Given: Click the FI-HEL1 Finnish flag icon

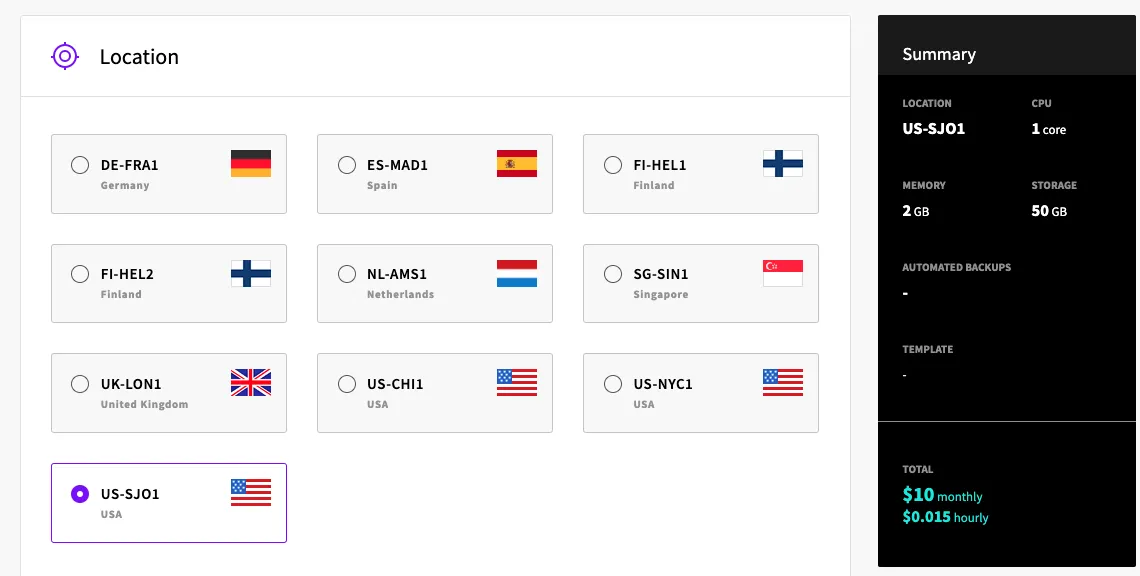Looking at the screenshot, I should pos(783,164).
